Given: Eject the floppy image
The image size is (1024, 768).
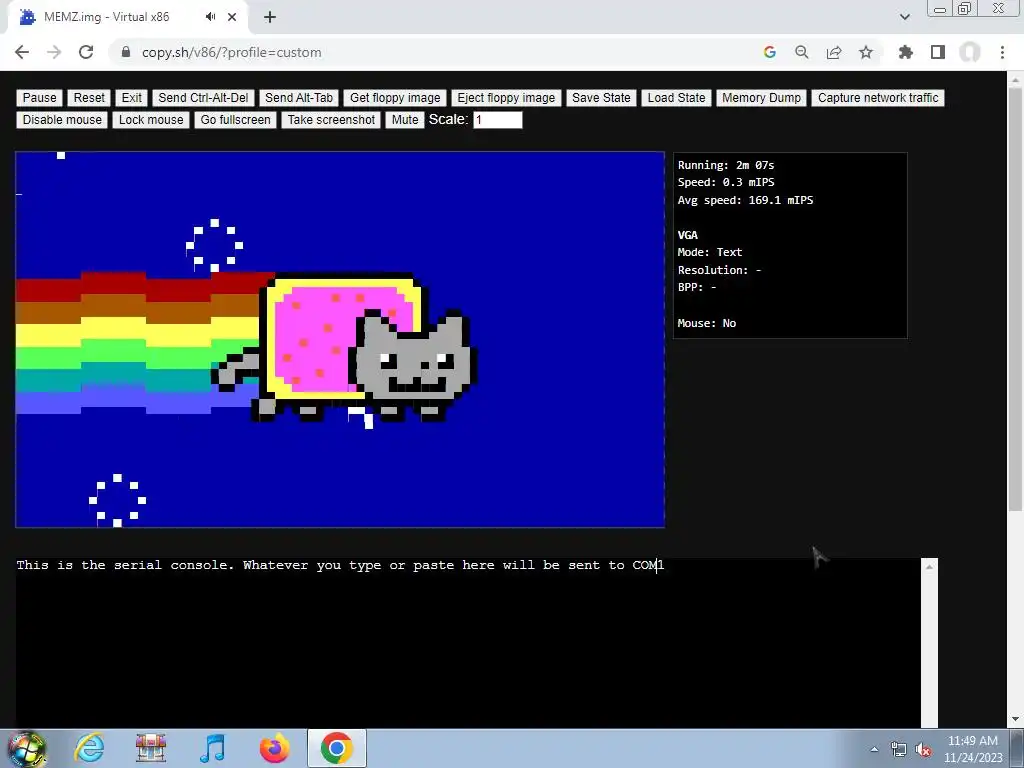Looking at the screenshot, I should (506, 98).
